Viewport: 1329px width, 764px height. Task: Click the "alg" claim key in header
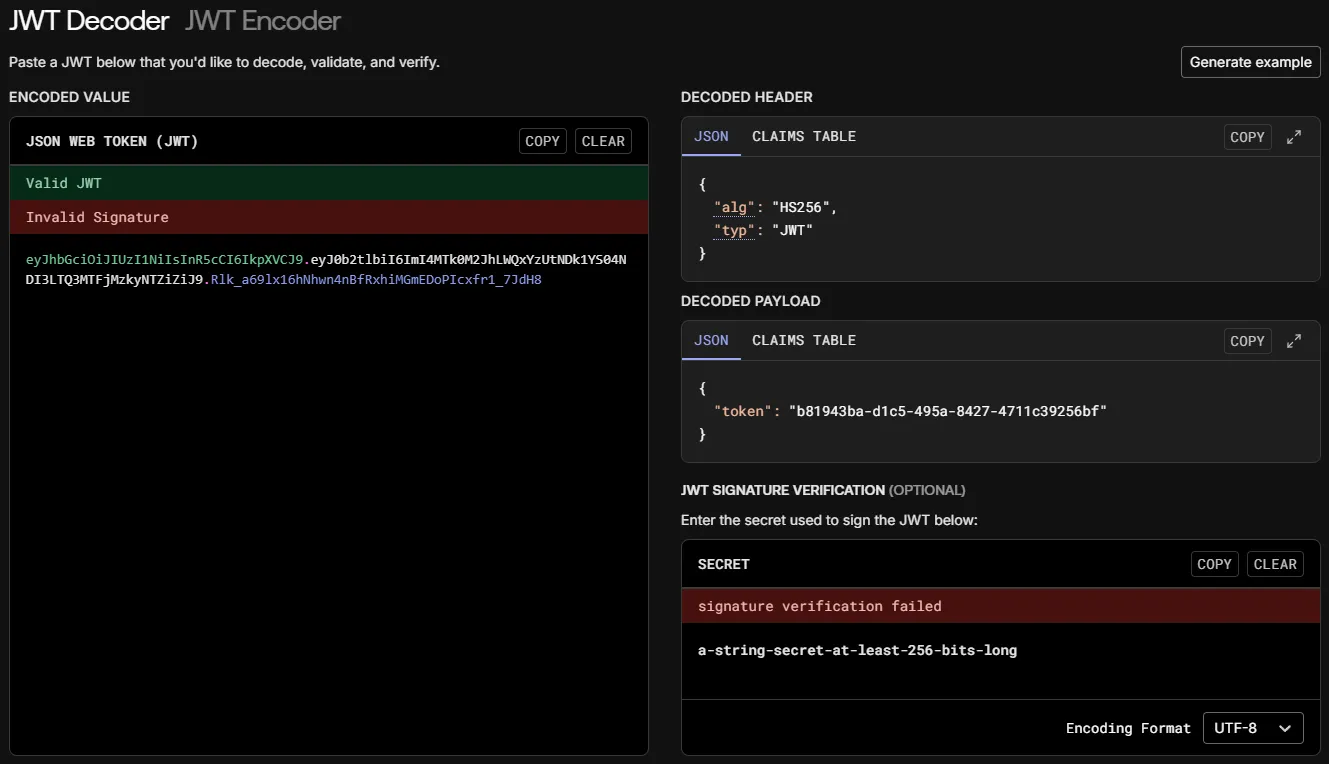pyautogui.click(x=734, y=207)
